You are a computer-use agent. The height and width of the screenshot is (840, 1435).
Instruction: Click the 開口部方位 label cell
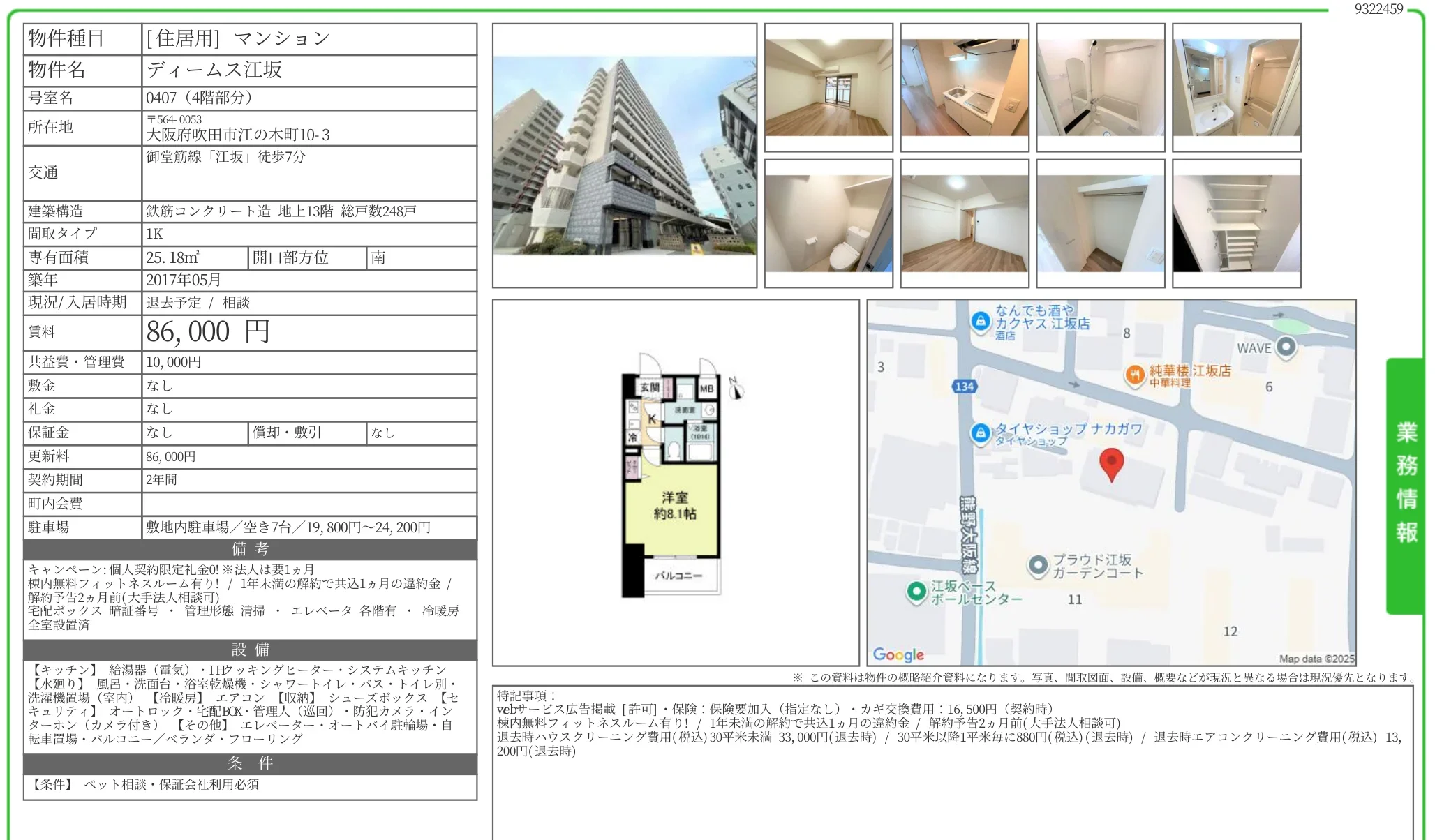coord(308,257)
